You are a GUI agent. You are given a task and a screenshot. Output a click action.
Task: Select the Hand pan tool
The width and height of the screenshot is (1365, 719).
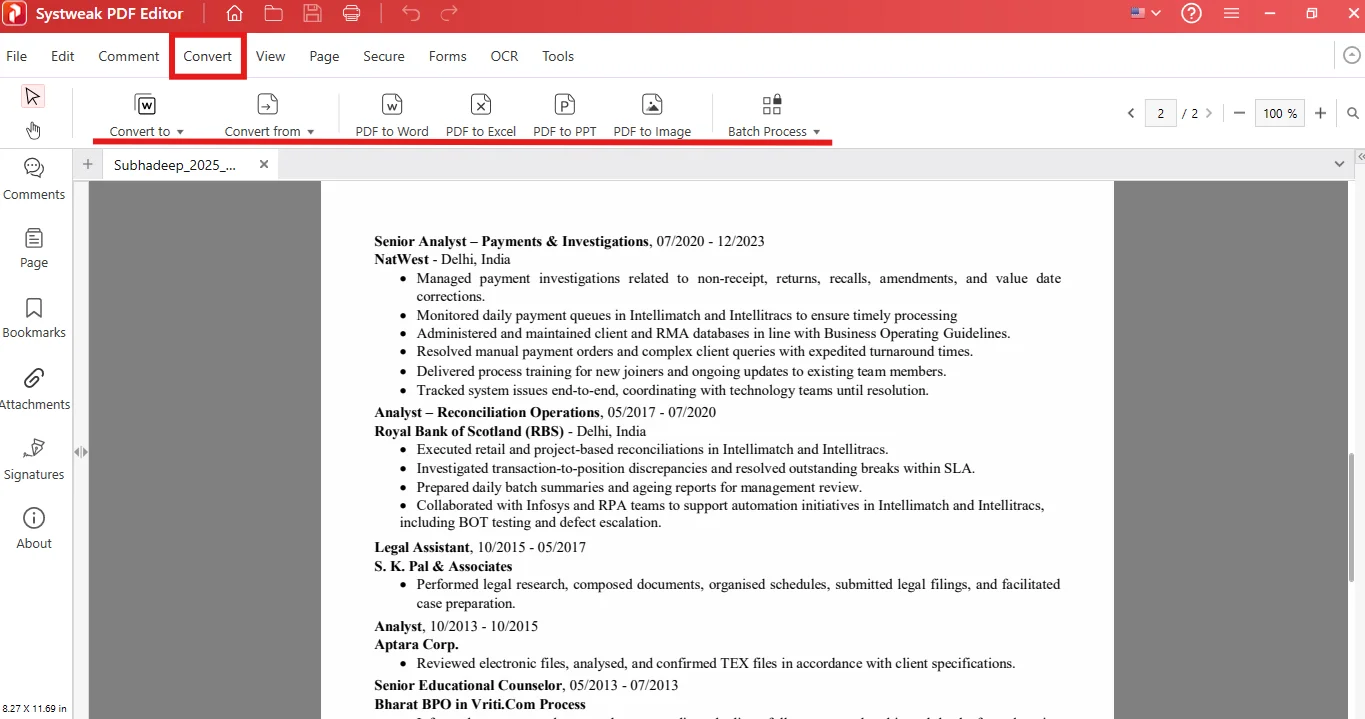tap(33, 130)
